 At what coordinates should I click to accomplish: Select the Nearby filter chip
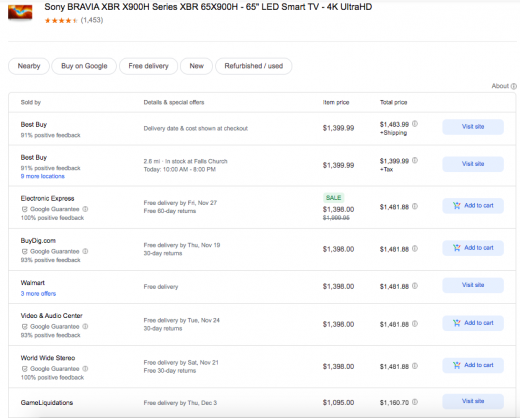(29, 66)
